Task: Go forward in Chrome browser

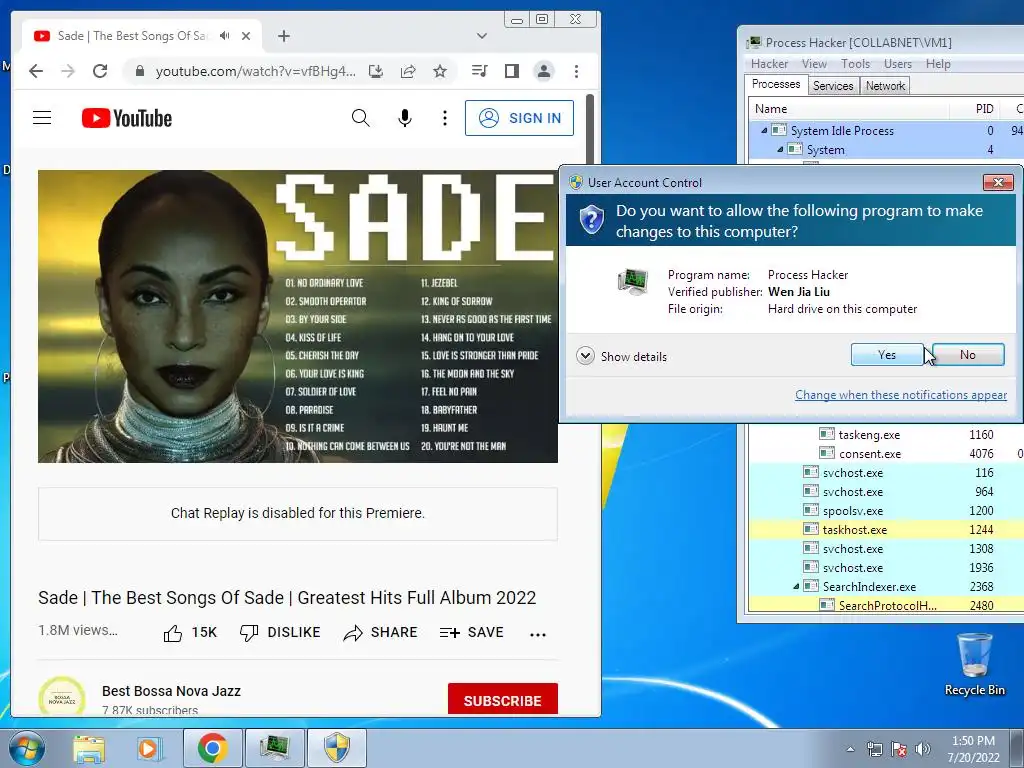Action: 68,71
